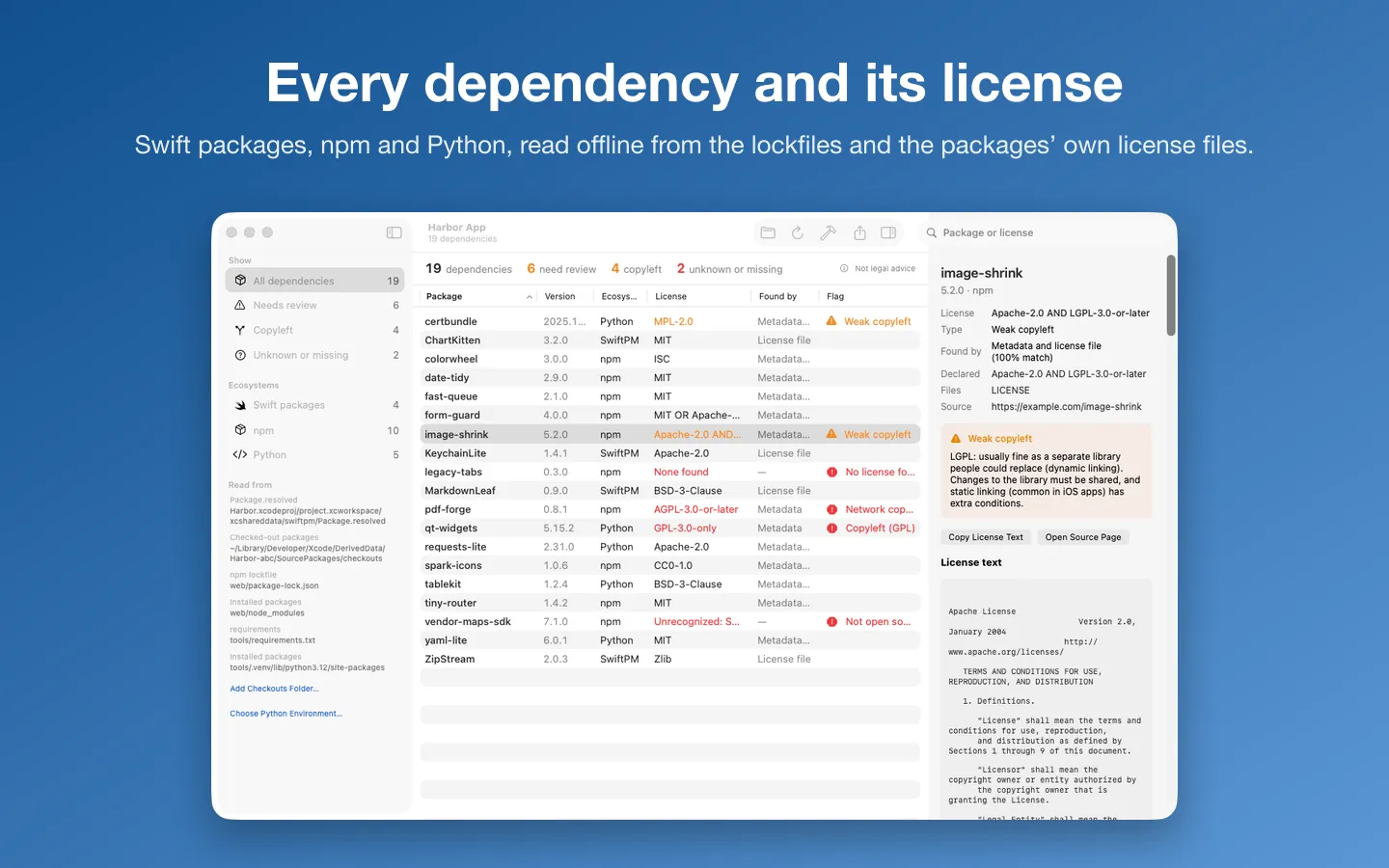Select the legacy-tabs row
Image resolution: width=1389 pixels, height=868 pixels.
point(670,472)
